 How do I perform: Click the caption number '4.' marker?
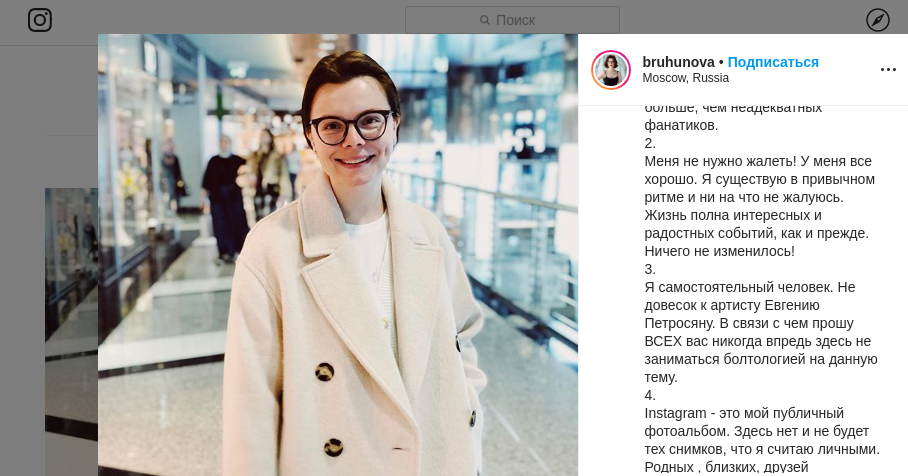click(x=650, y=396)
